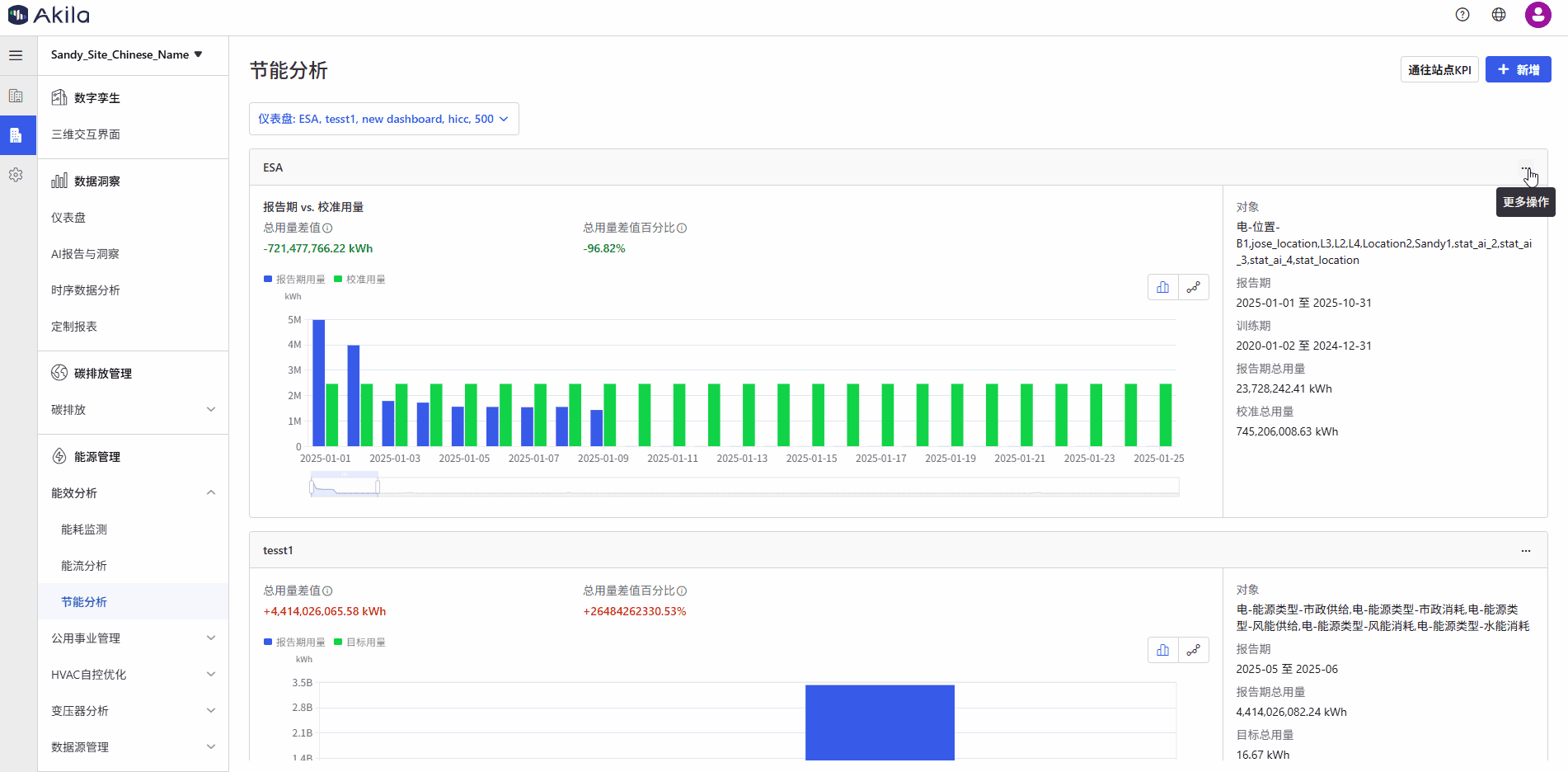Toggle 校准用量 legend in ESA chart
Viewport: 1568px width, 772px height.
(x=359, y=280)
